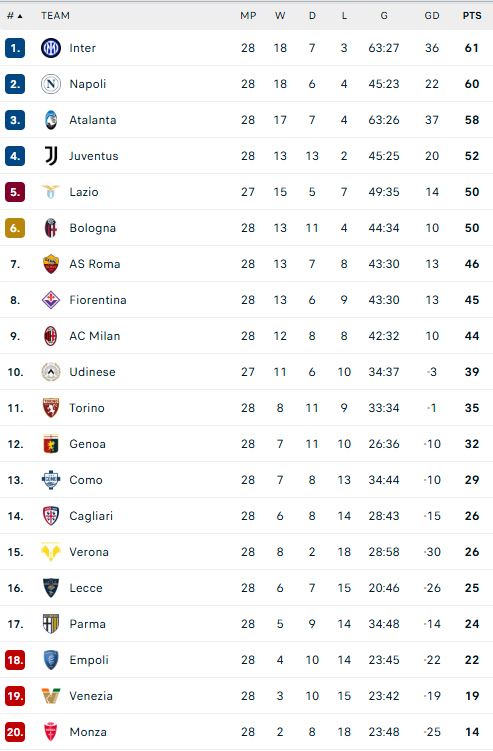Click the Inter club crest icon
This screenshot has height=751, width=493.
[51, 48]
